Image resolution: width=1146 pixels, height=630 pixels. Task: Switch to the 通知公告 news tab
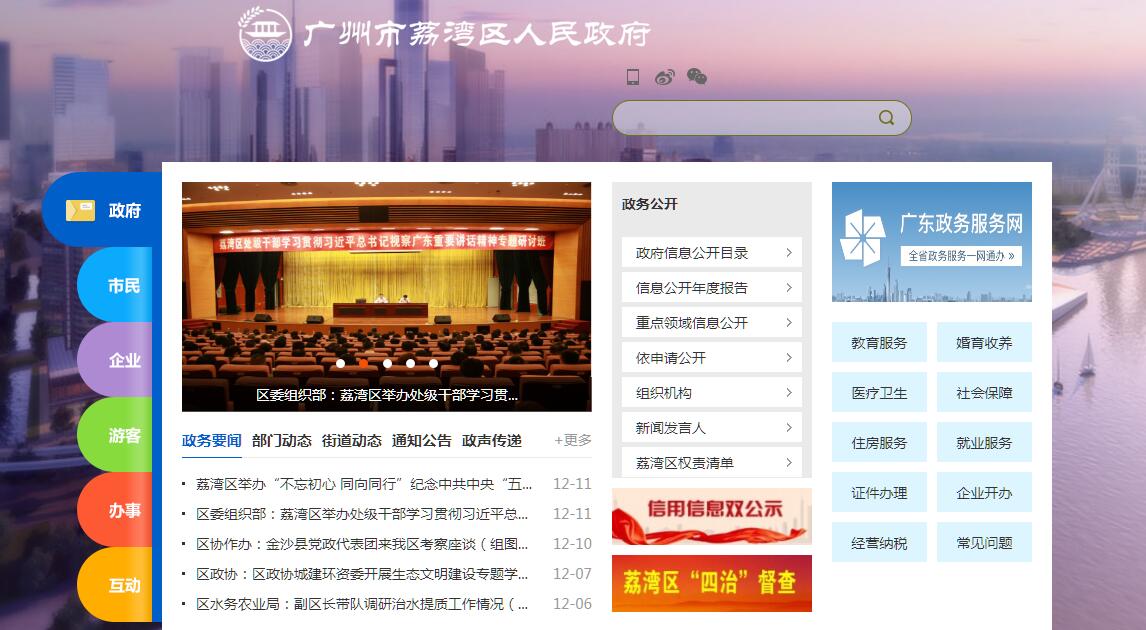coord(422,441)
